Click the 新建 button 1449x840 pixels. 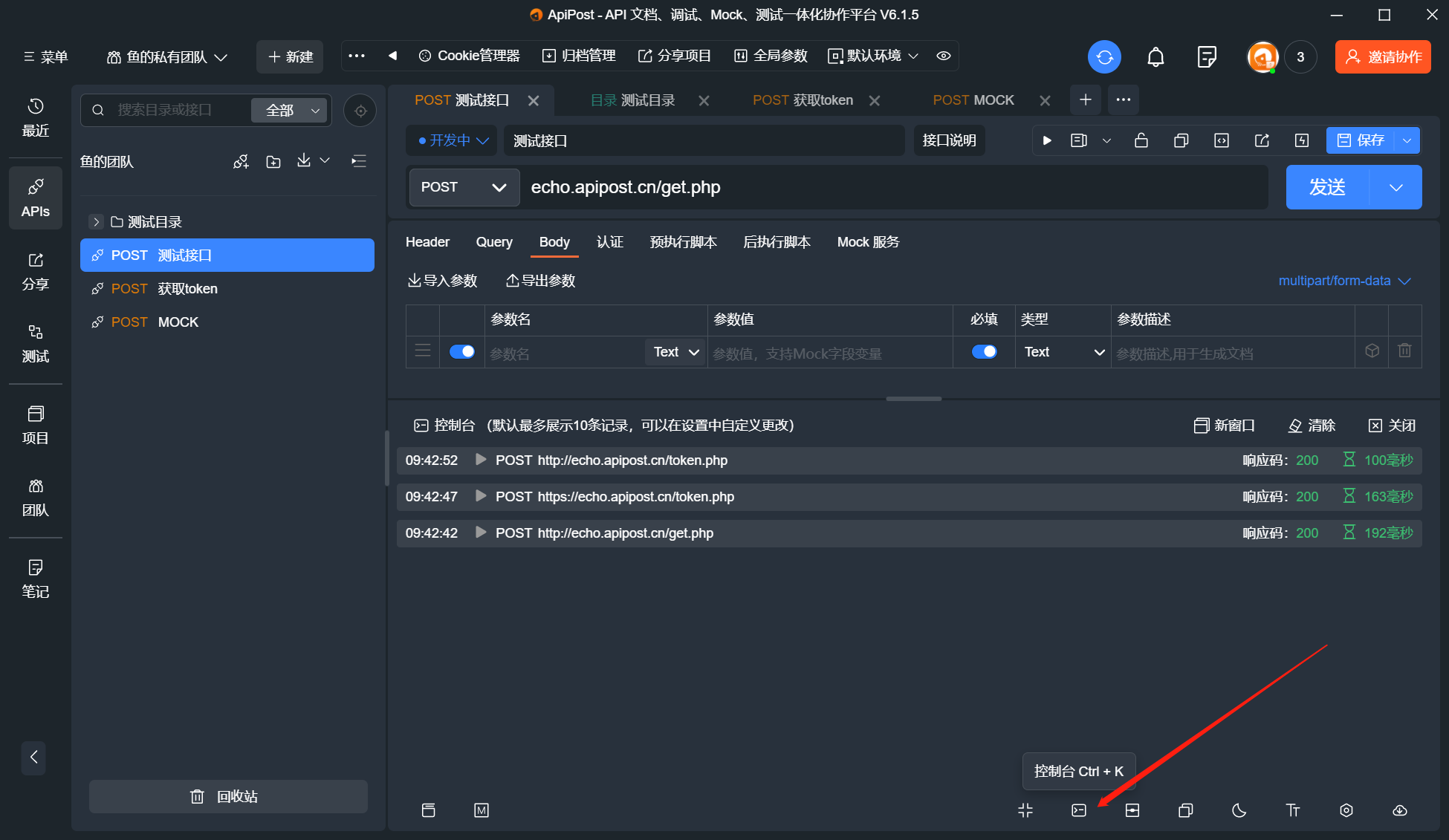(290, 57)
